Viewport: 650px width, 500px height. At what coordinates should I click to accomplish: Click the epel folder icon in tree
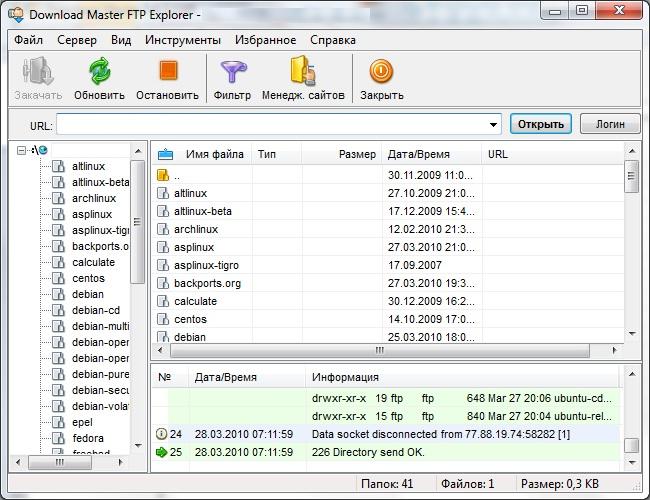pos(58,422)
